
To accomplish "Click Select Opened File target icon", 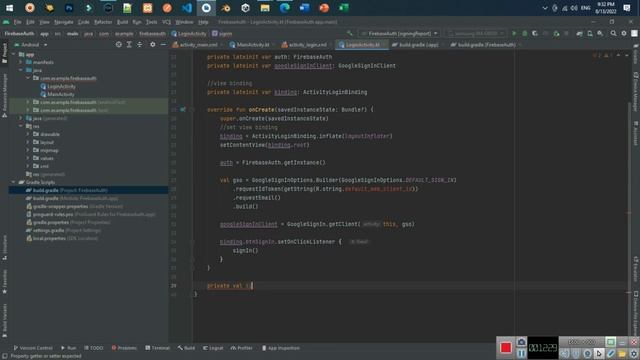I will (x=118, y=44).
